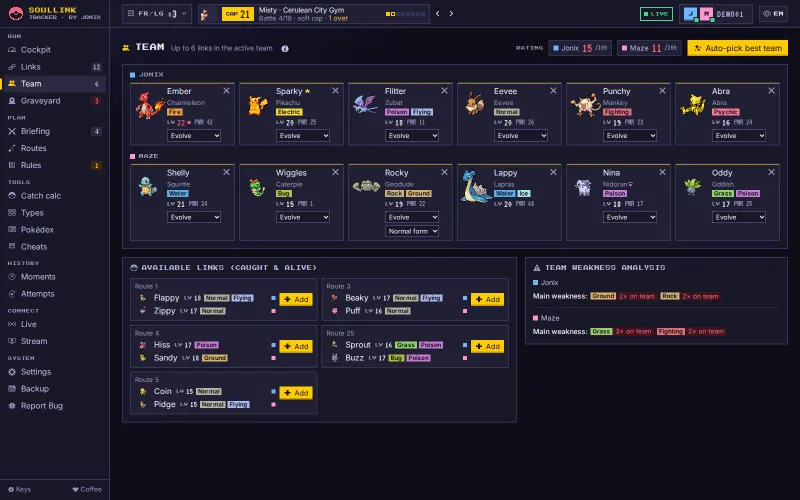Remove Shelly from the team
This screenshot has height=500, width=800.
227,172
